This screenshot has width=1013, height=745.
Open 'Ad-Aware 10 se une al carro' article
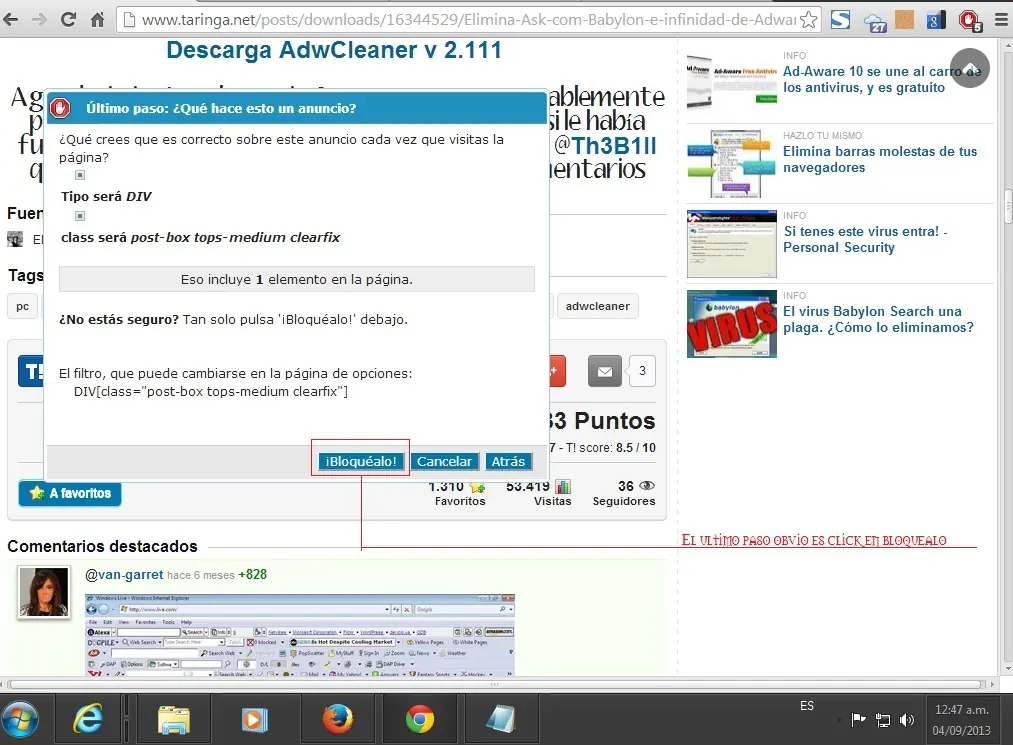pos(882,79)
